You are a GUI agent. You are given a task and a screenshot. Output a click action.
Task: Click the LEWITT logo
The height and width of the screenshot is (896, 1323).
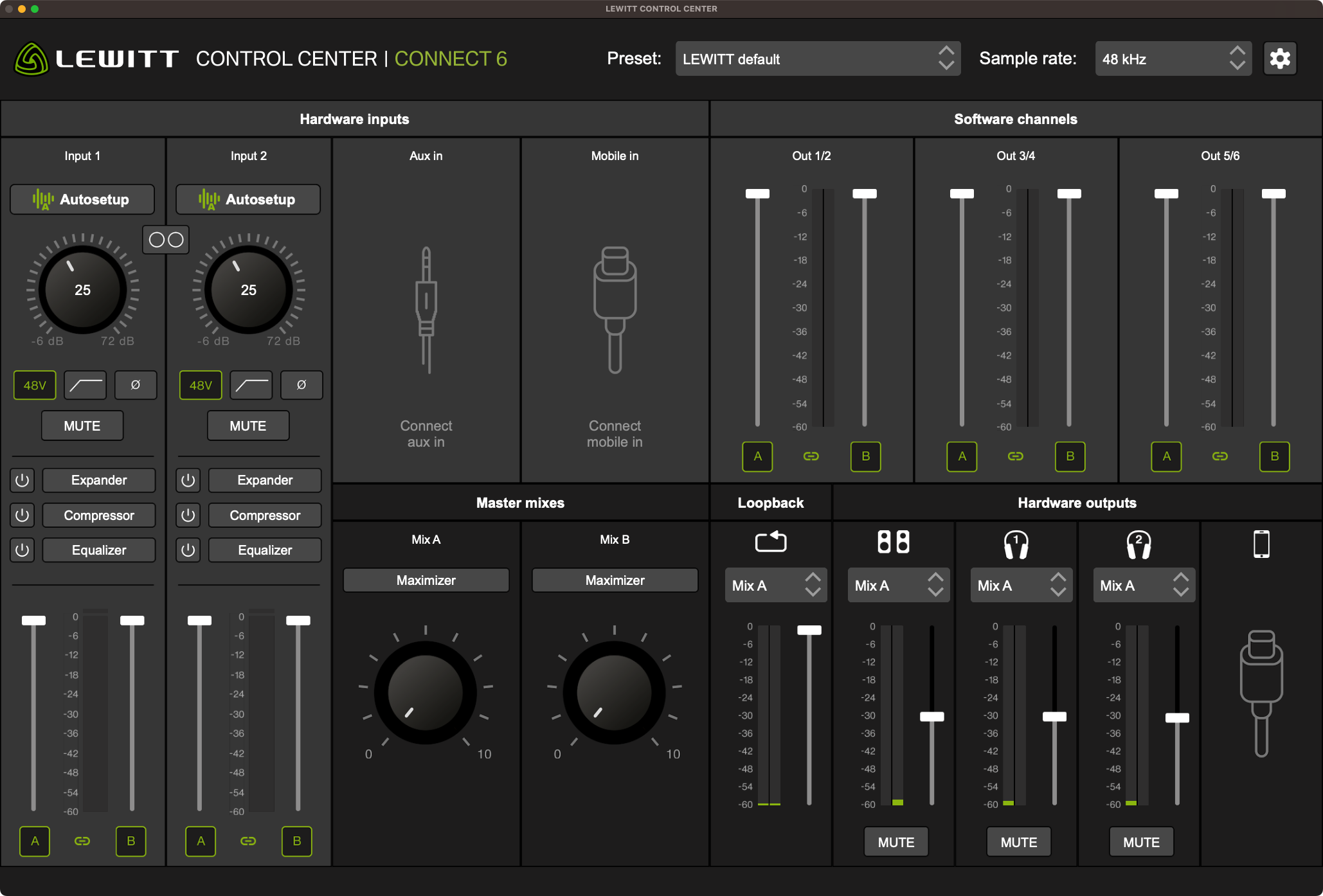[96, 58]
